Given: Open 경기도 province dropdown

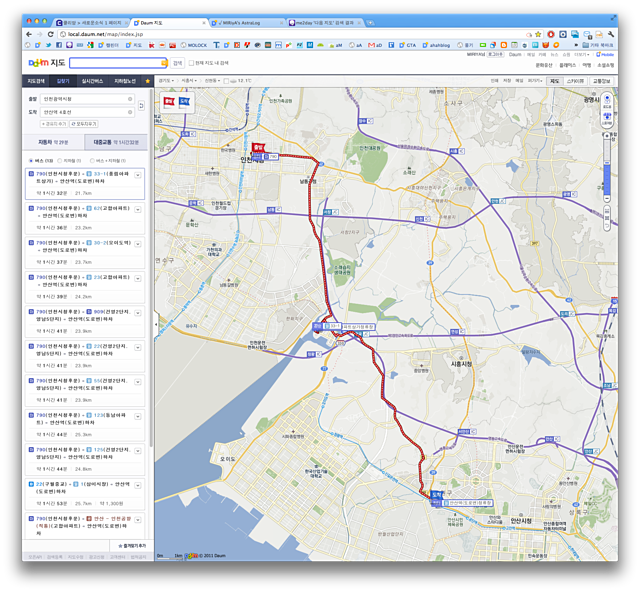Looking at the screenshot, I should pyautogui.click(x=166, y=81).
